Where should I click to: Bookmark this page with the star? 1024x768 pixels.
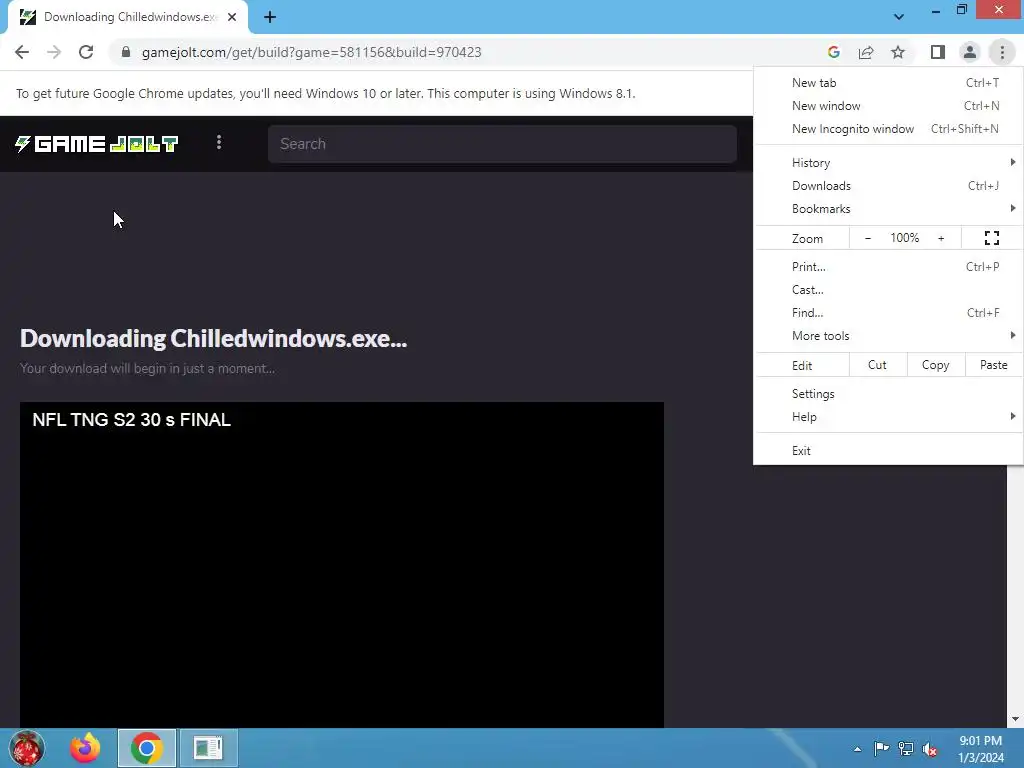pos(898,52)
